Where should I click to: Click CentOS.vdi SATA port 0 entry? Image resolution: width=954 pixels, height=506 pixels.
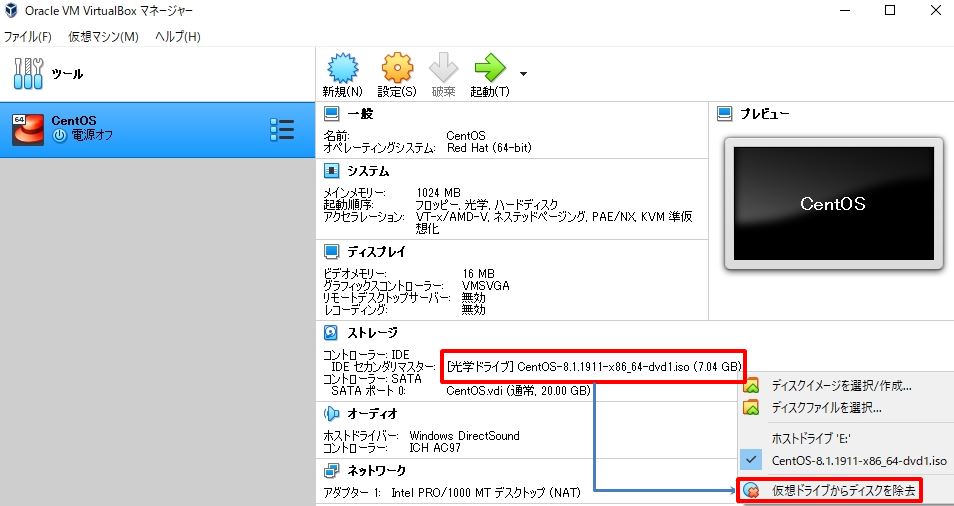click(518, 390)
